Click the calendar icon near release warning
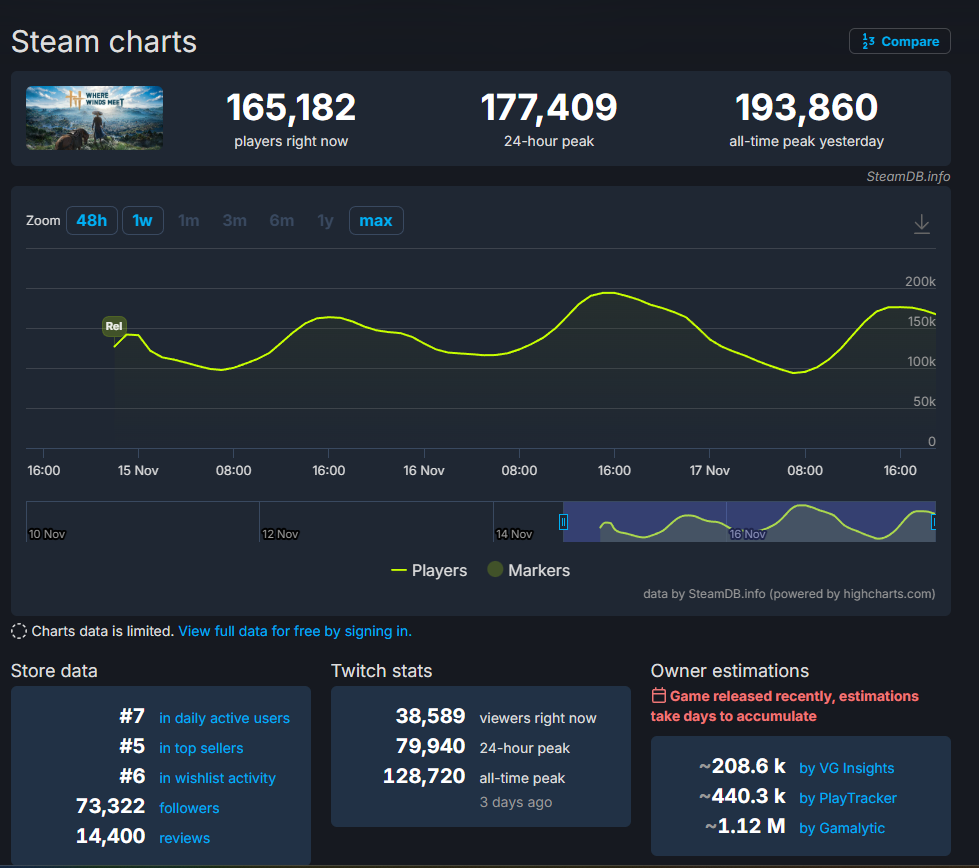The width and height of the screenshot is (979, 868). coord(658,696)
